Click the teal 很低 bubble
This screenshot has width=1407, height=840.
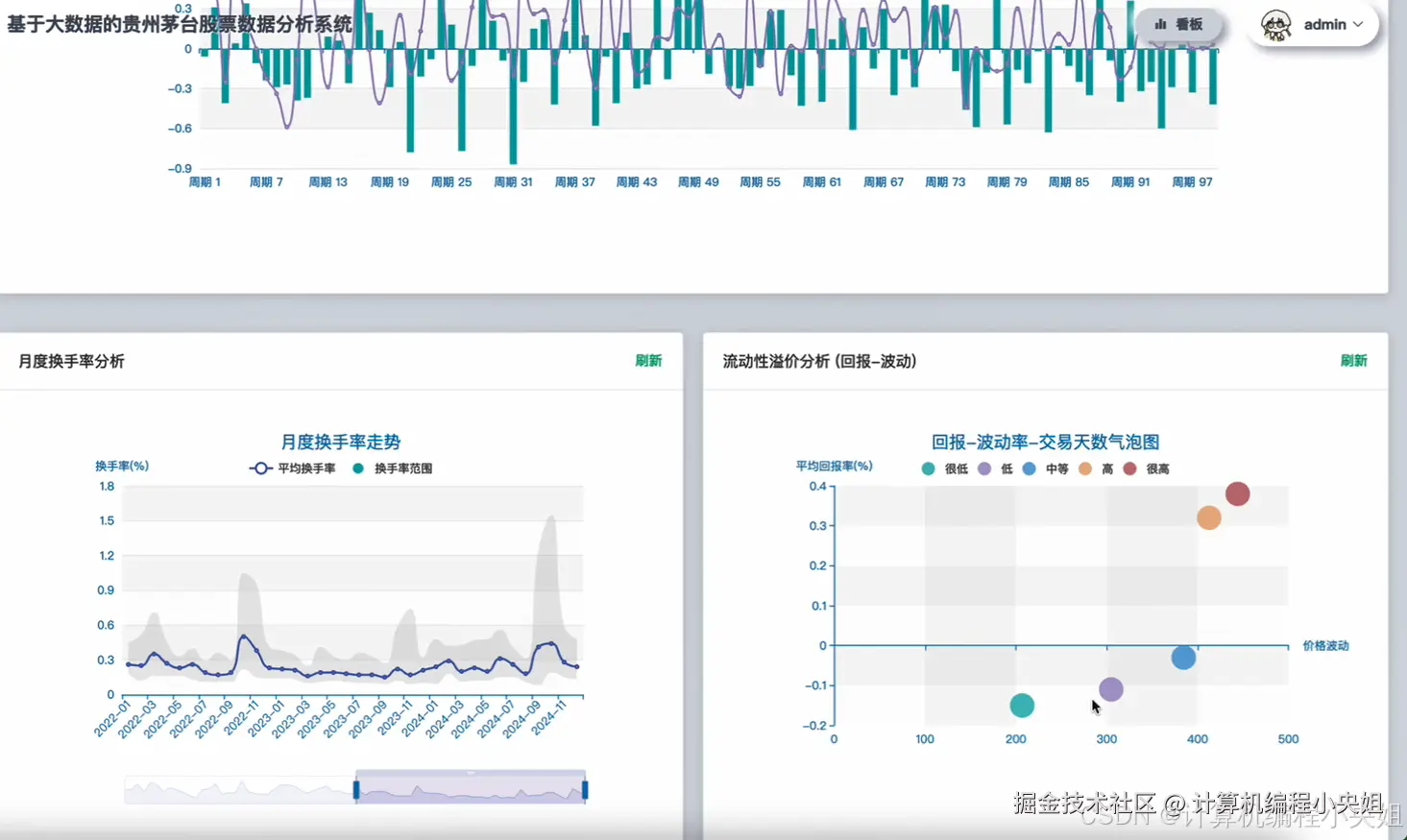(x=1022, y=706)
